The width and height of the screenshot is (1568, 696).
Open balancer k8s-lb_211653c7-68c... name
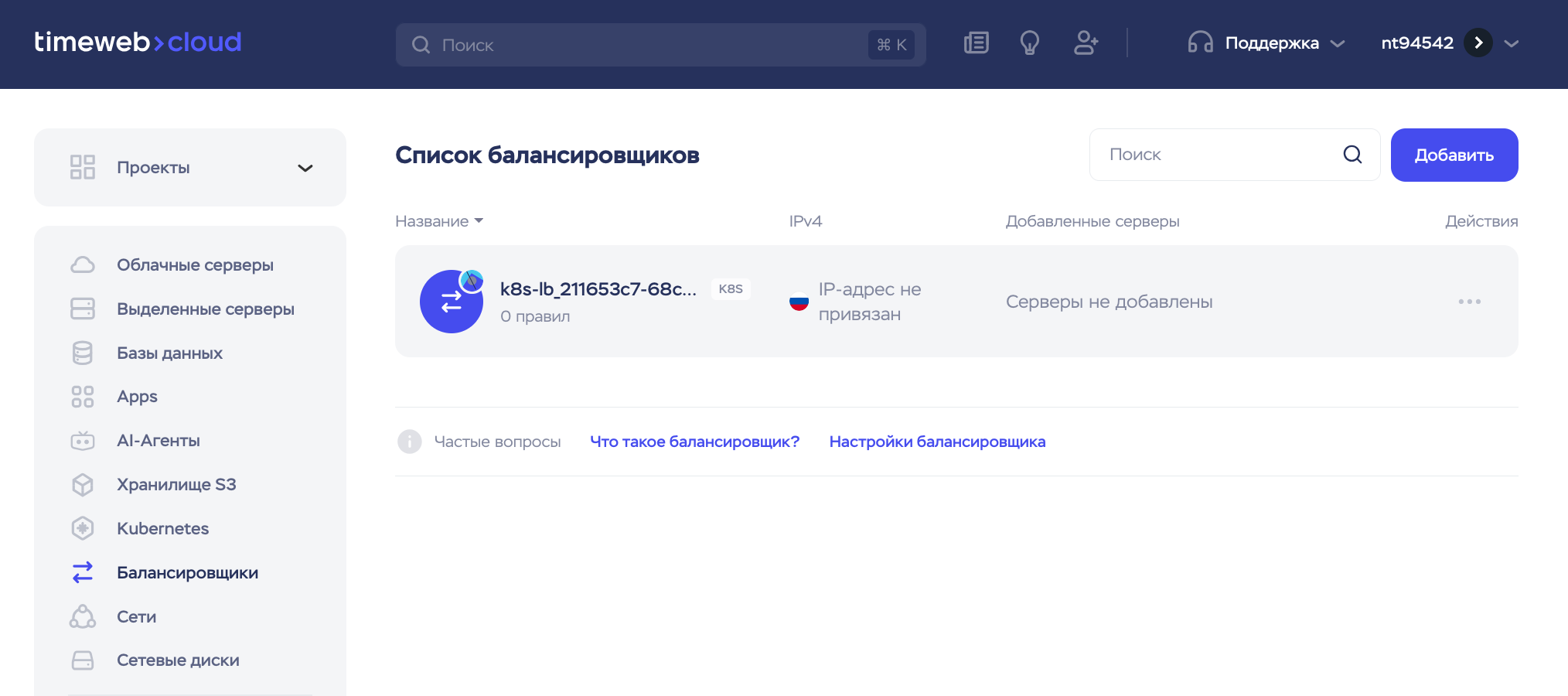coord(598,289)
